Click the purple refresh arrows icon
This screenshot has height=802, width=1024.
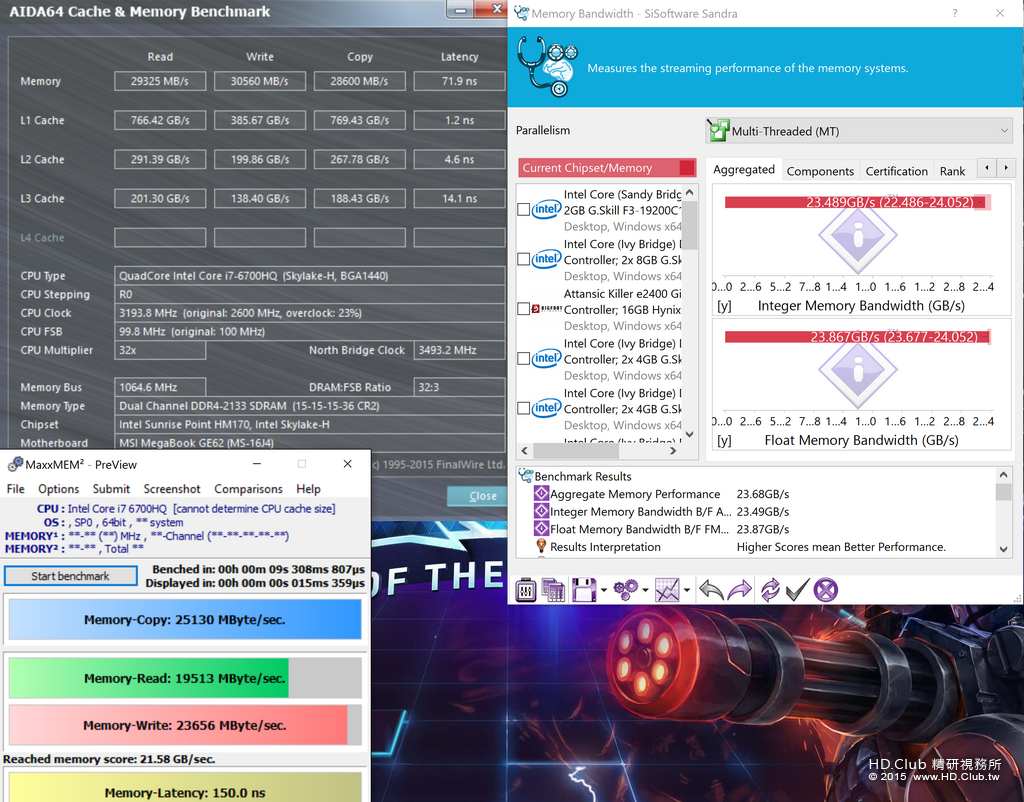click(770, 590)
